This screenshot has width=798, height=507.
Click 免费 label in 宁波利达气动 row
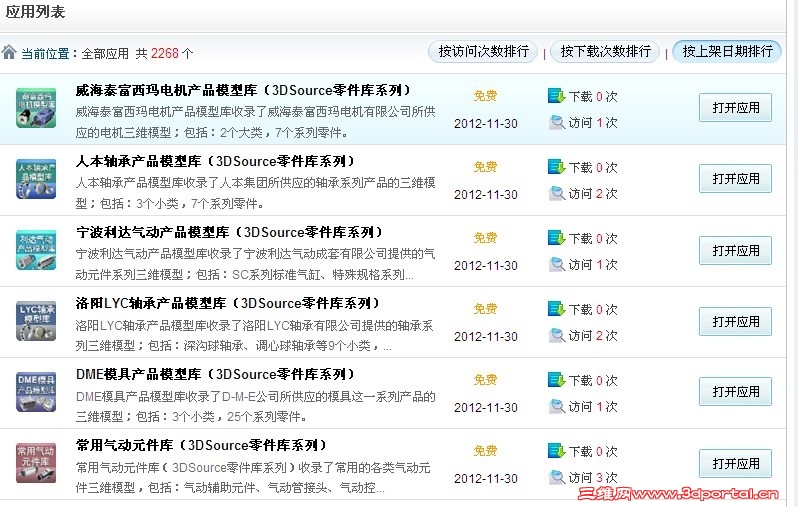[485, 238]
